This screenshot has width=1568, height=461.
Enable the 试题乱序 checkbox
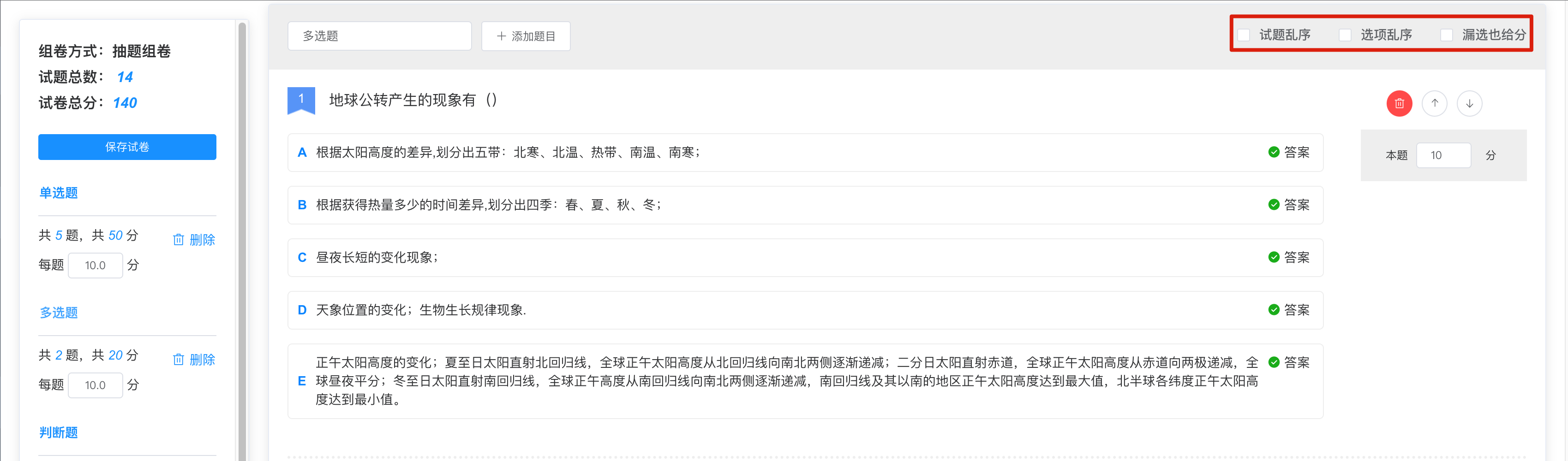(1244, 35)
